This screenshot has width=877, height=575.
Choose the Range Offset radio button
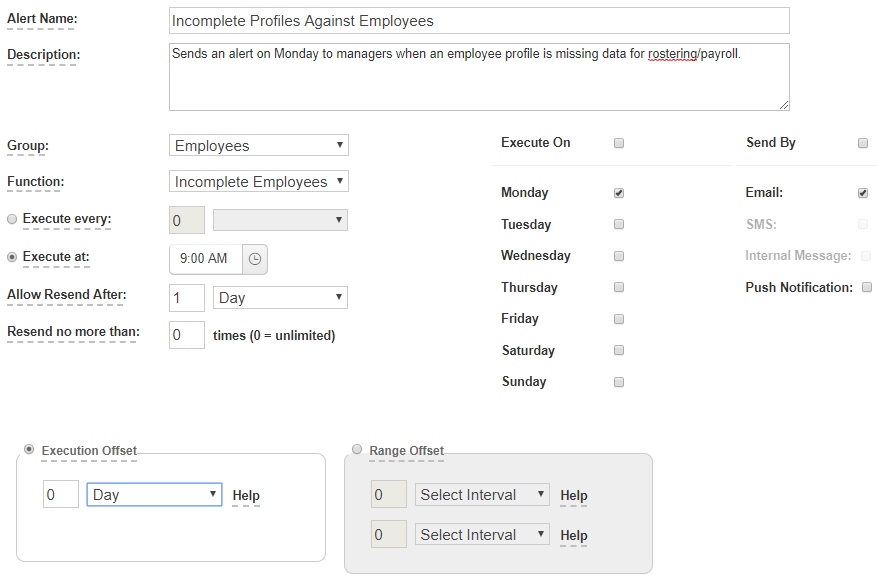point(357,450)
